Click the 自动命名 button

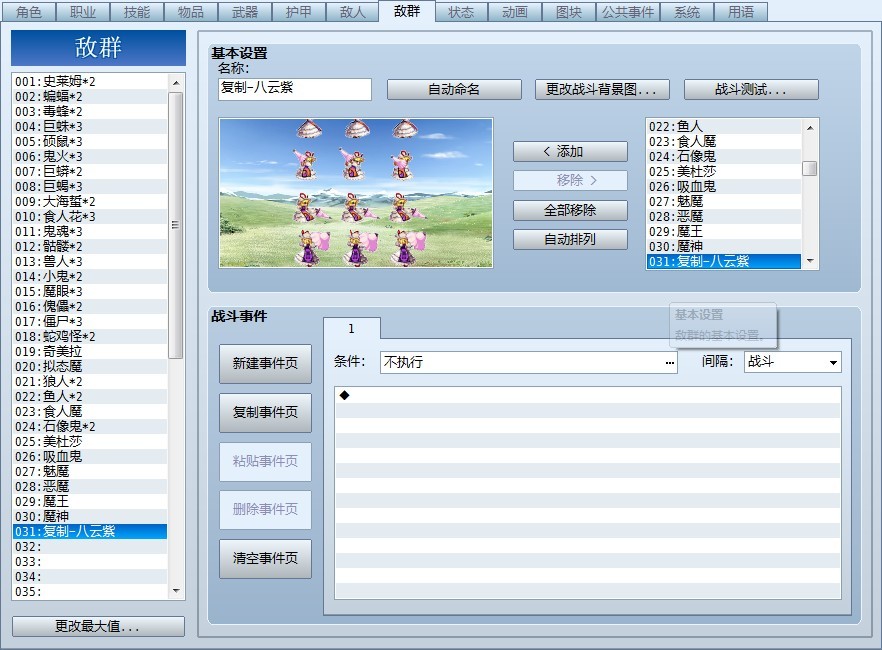tap(454, 89)
